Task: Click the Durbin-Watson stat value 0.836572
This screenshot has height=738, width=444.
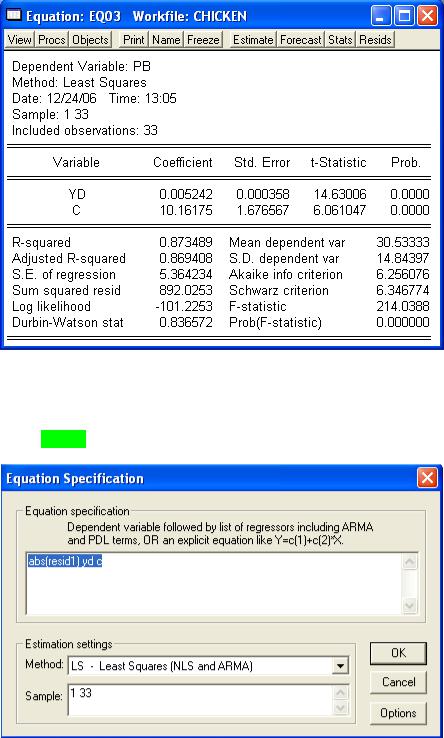Action: (186, 323)
